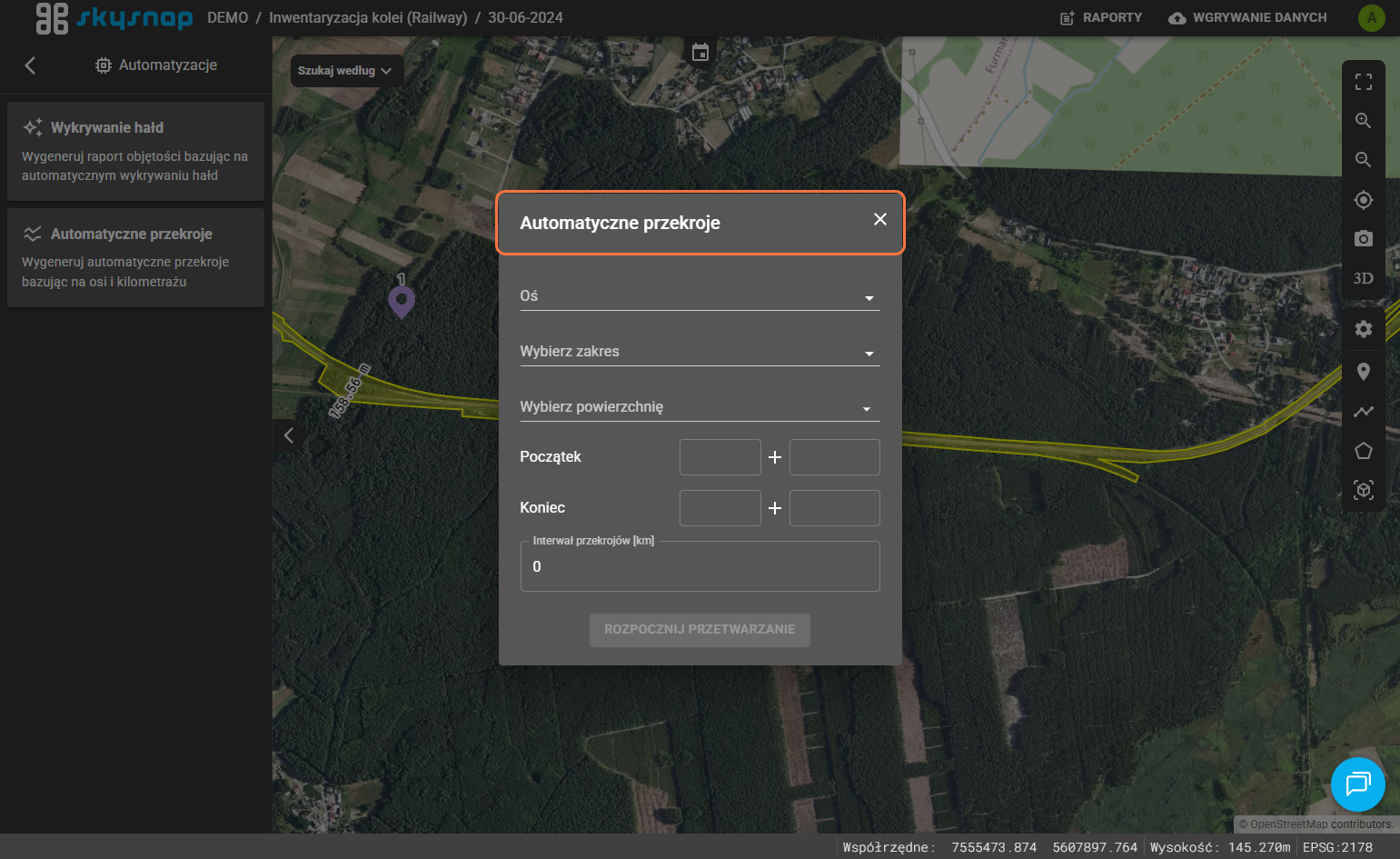Click Inwentaryzacja kolei (Railway) breadcrumb
The width and height of the screenshot is (1400, 859).
pos(368,18)
